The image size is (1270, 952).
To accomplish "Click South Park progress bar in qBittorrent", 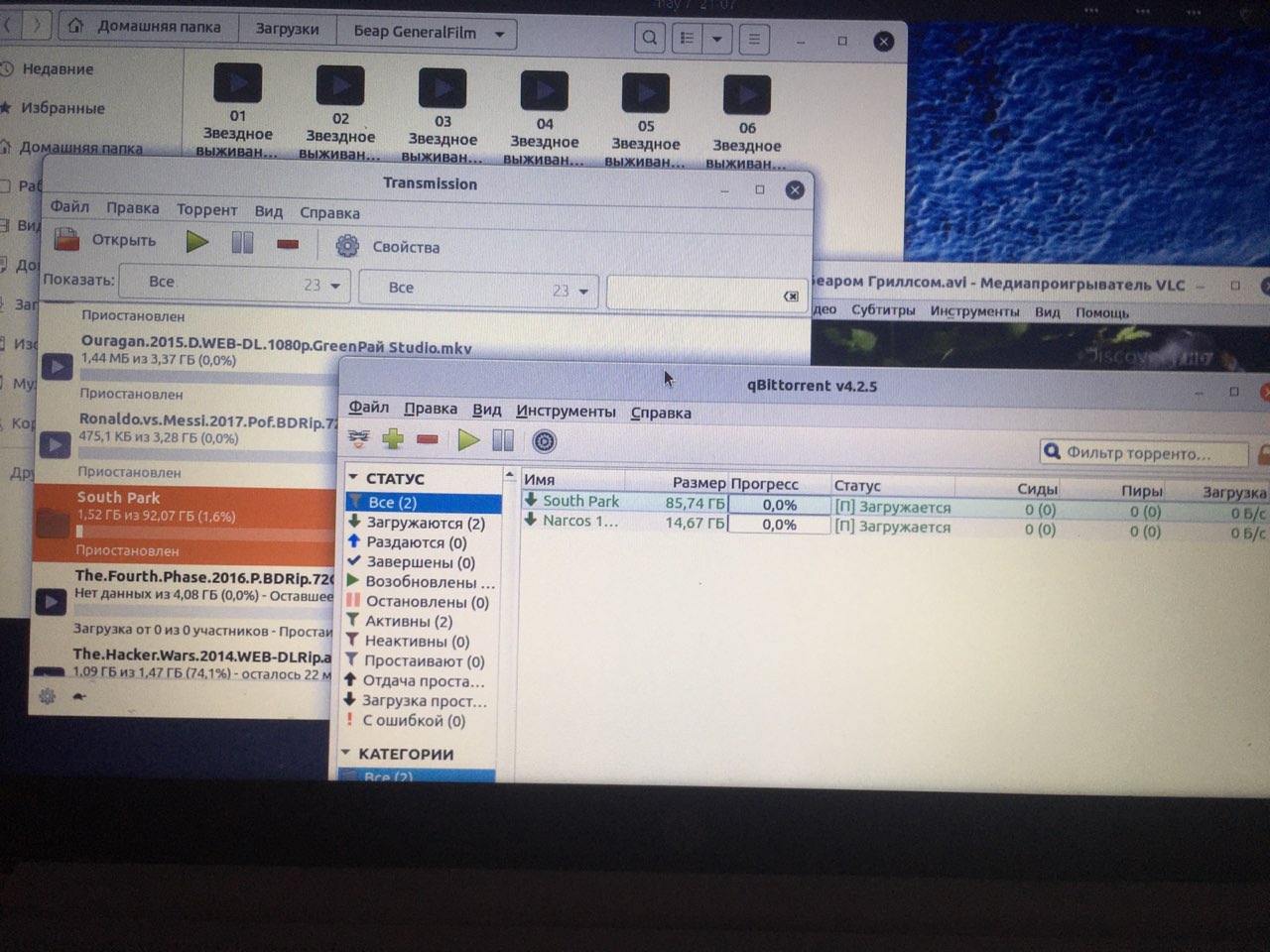I will tap(779, 505).
